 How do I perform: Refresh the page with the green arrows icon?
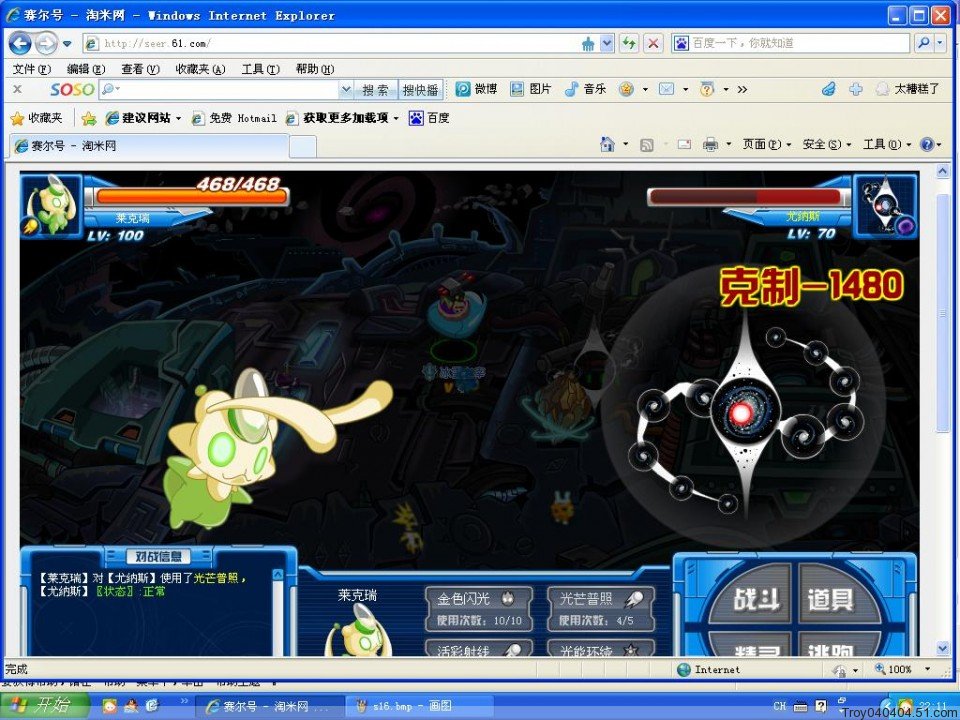point(629,43)
